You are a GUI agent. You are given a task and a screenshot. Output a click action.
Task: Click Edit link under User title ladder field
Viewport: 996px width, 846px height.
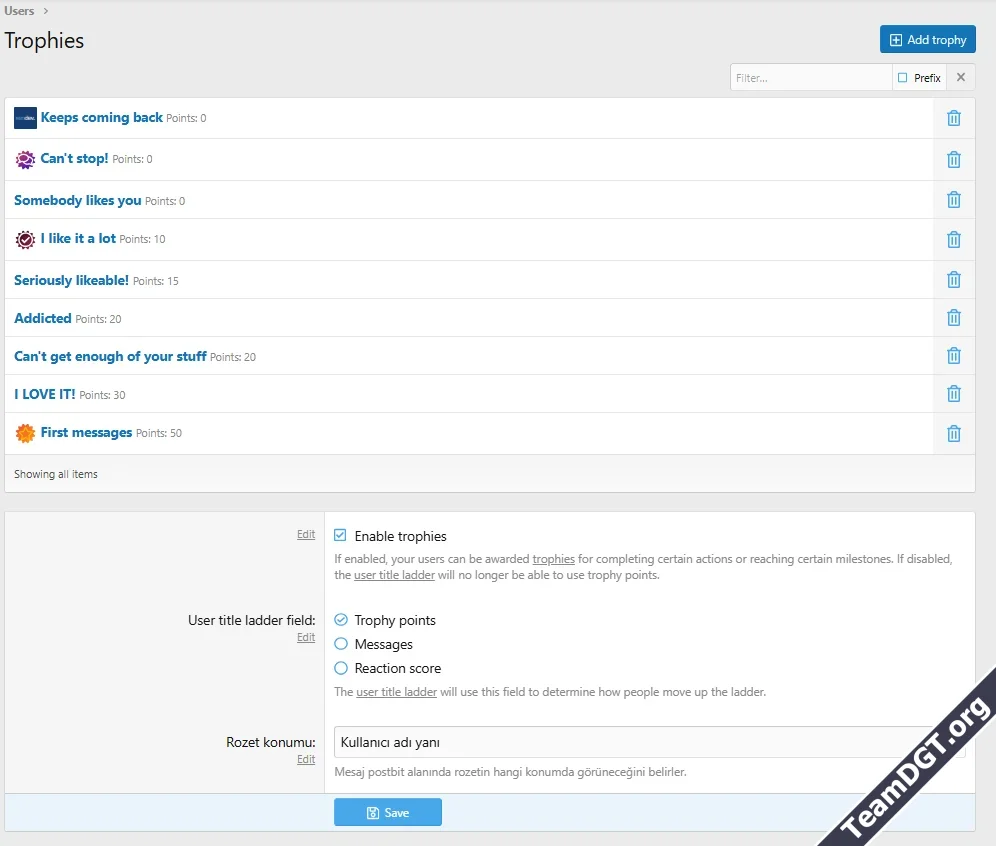point(305,638)
